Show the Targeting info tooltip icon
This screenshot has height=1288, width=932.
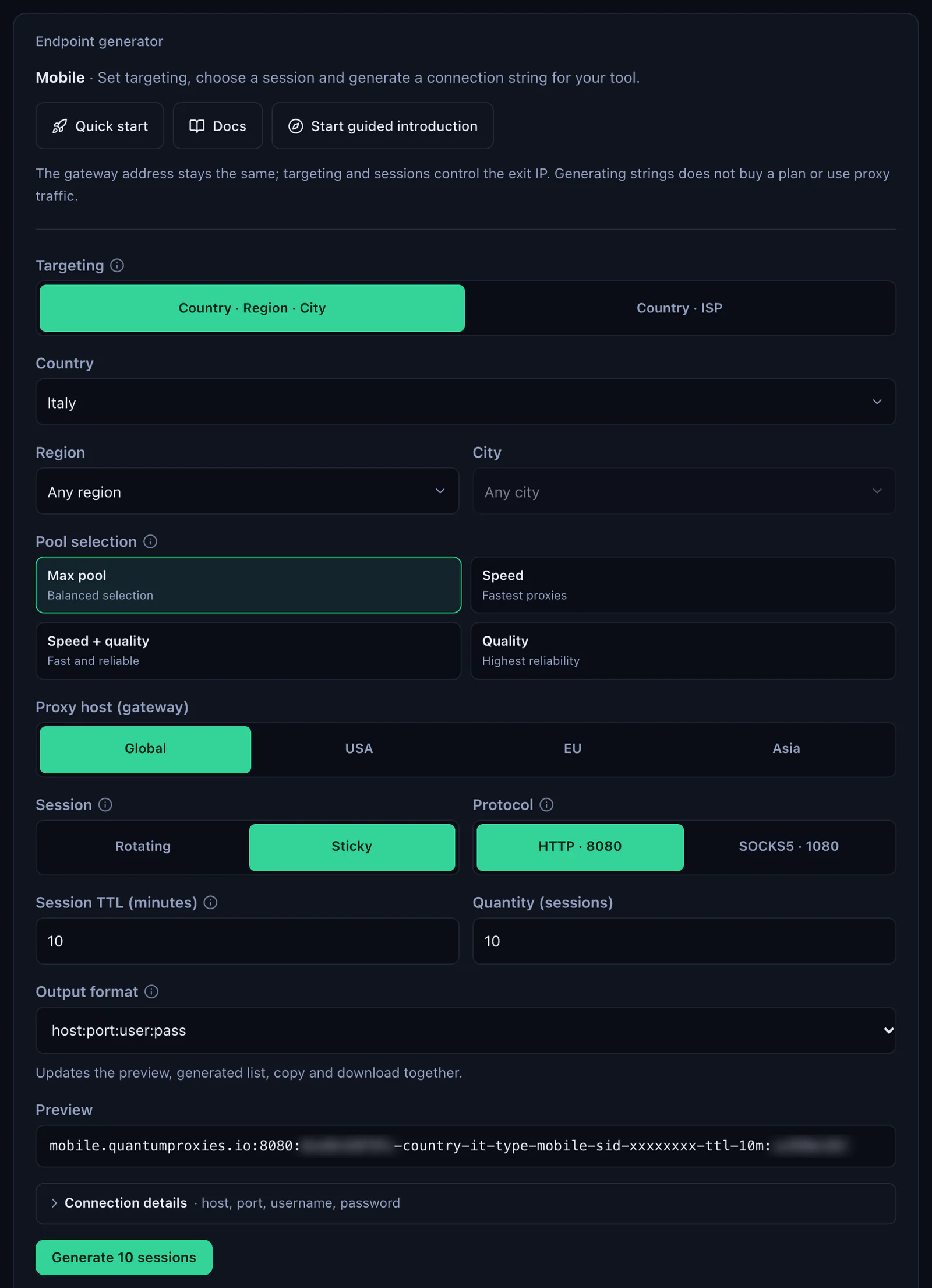click(117, 266)
